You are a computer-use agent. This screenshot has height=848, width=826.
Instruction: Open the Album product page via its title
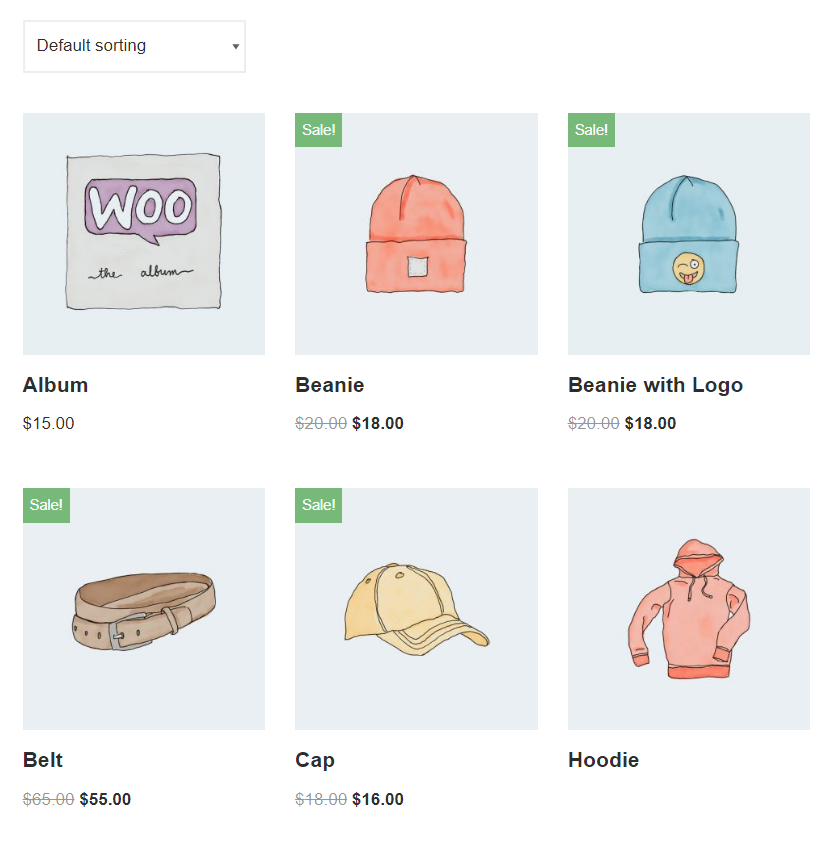point(55,385)
